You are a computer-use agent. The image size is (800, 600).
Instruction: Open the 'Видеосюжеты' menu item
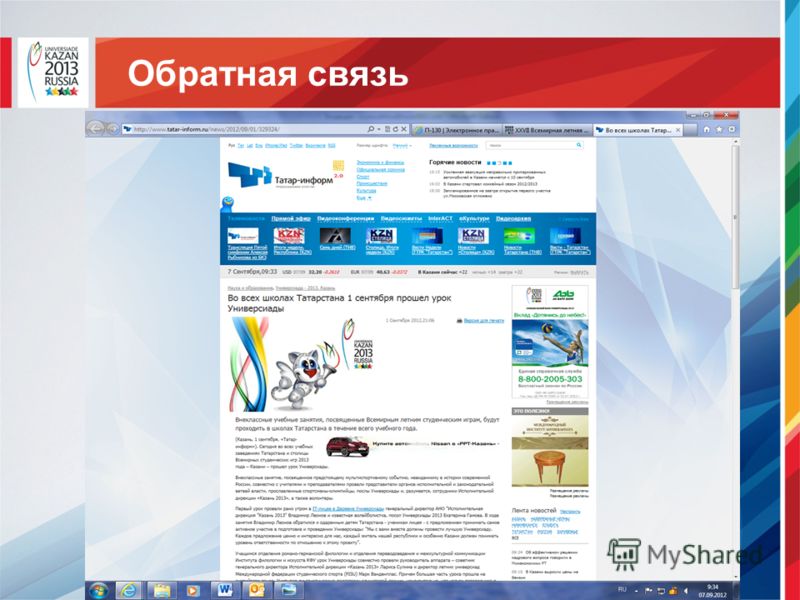coord(401,218)
